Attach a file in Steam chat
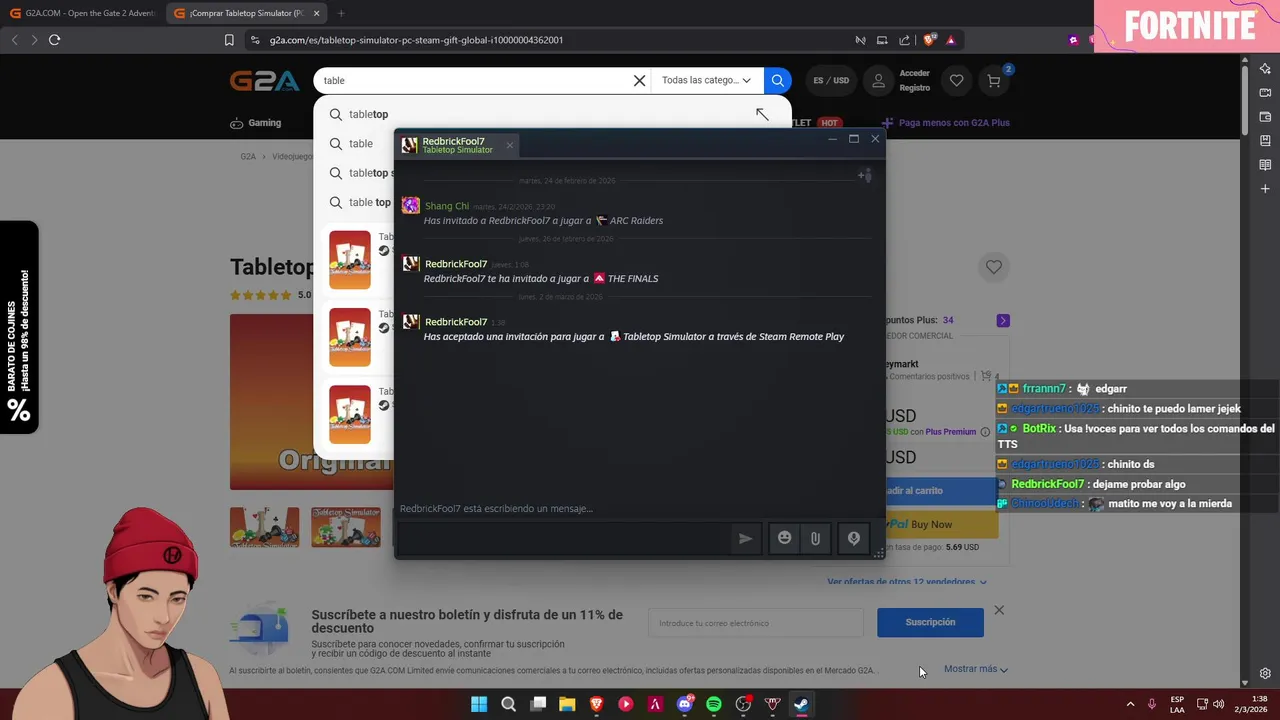The image size is (1280, 720). [x=815, y=538]
